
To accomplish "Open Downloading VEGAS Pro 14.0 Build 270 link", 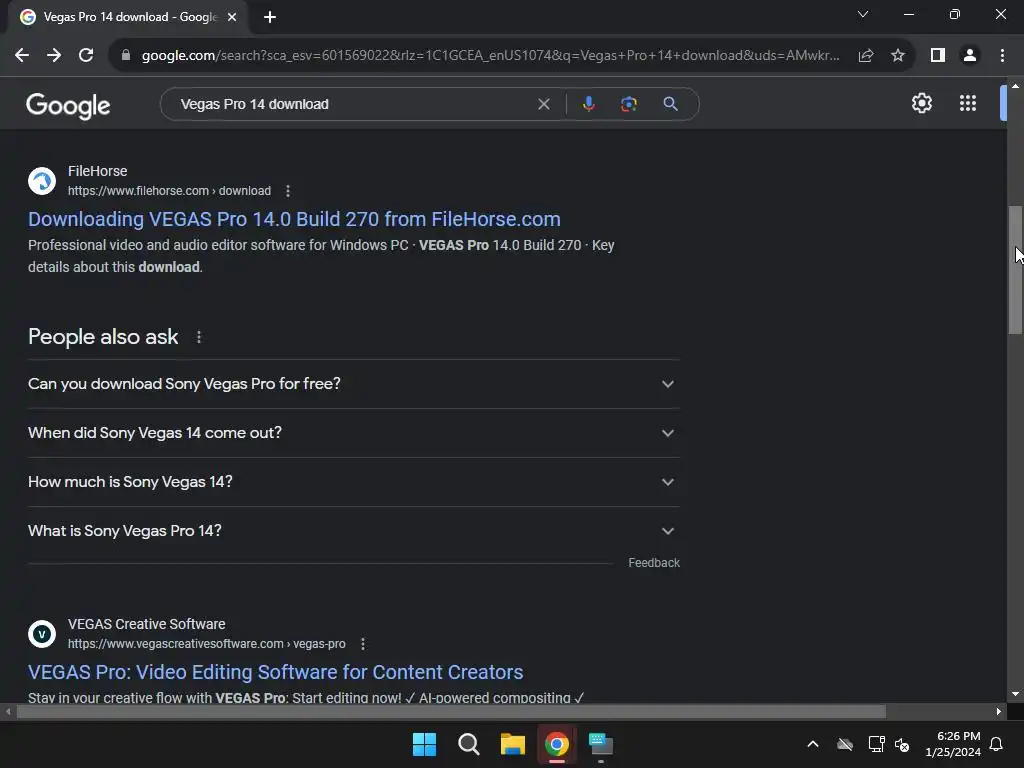I will [294, 219].
